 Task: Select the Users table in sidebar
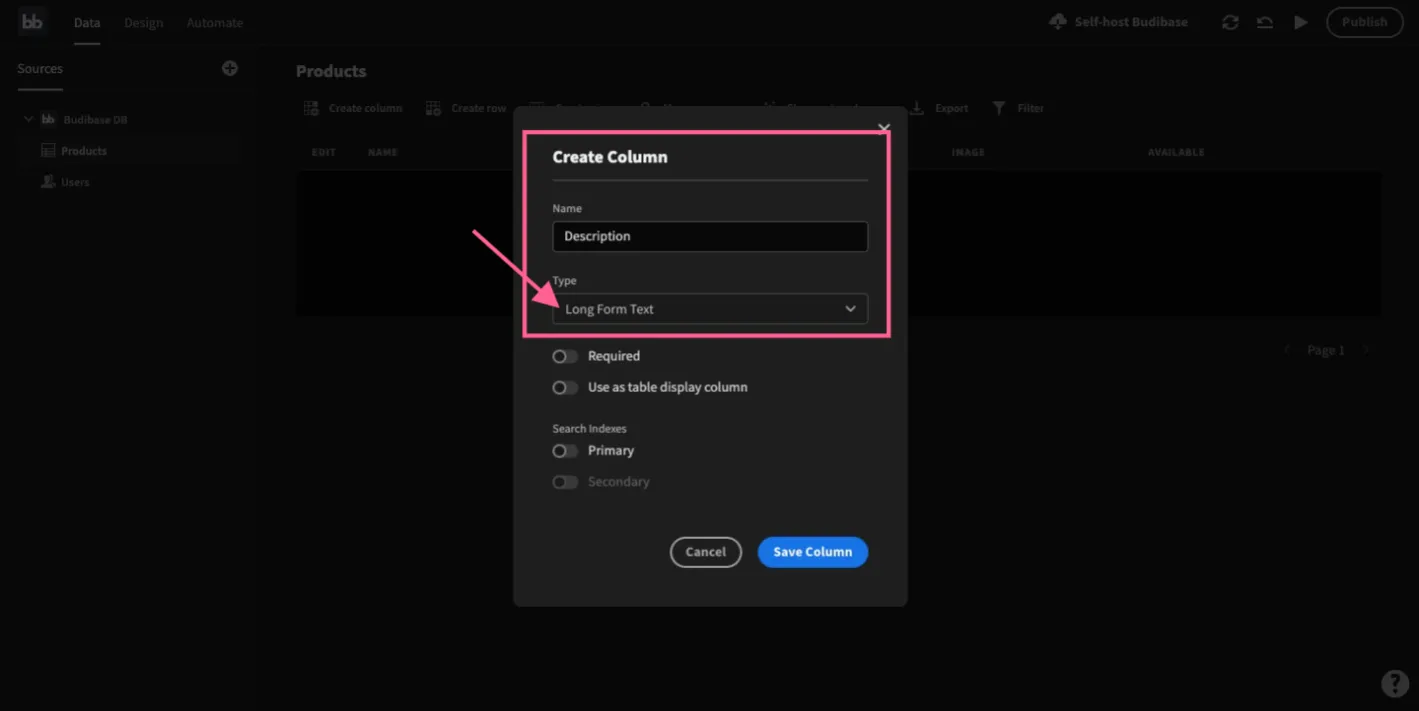coord(75,182)
